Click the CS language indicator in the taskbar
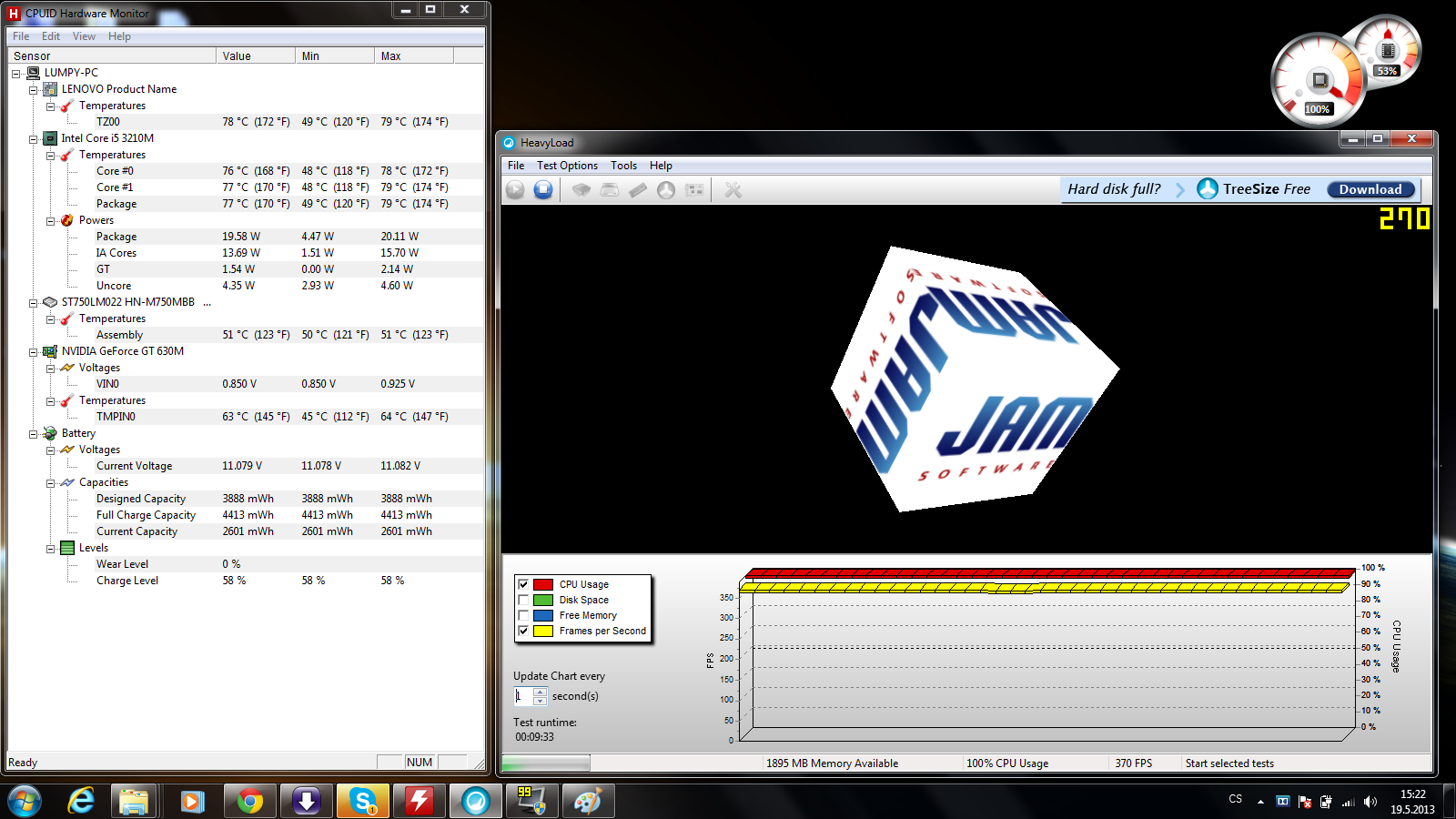1456x819 pixels. (1235, 799)
